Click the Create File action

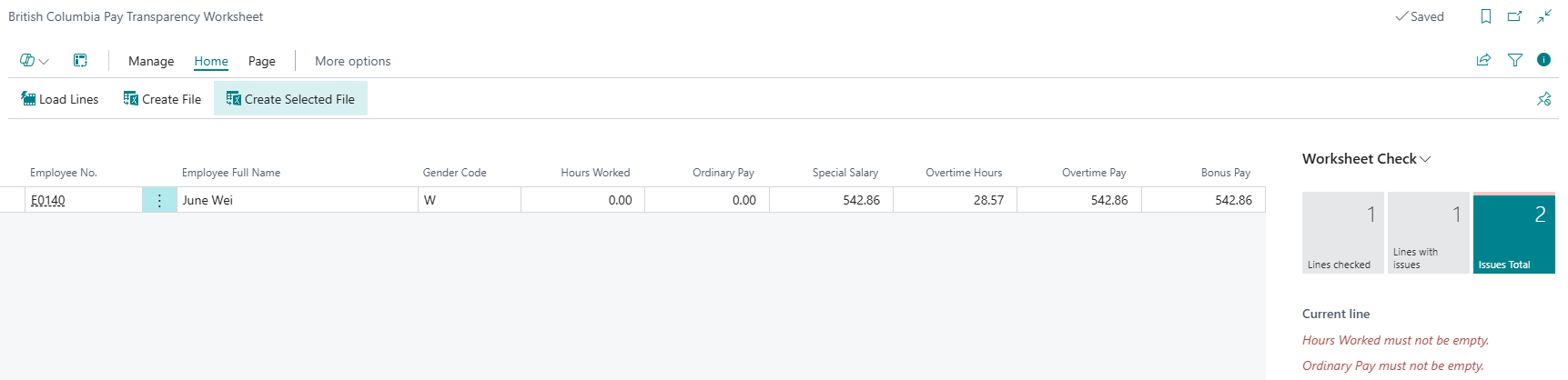[162, 99]
